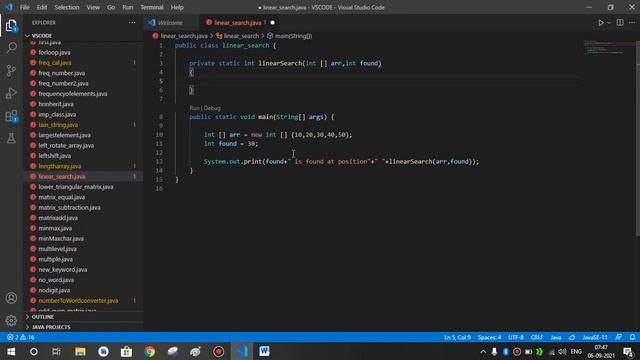Open Explorer Views and More Actions ellipsis

click(132, 23)
